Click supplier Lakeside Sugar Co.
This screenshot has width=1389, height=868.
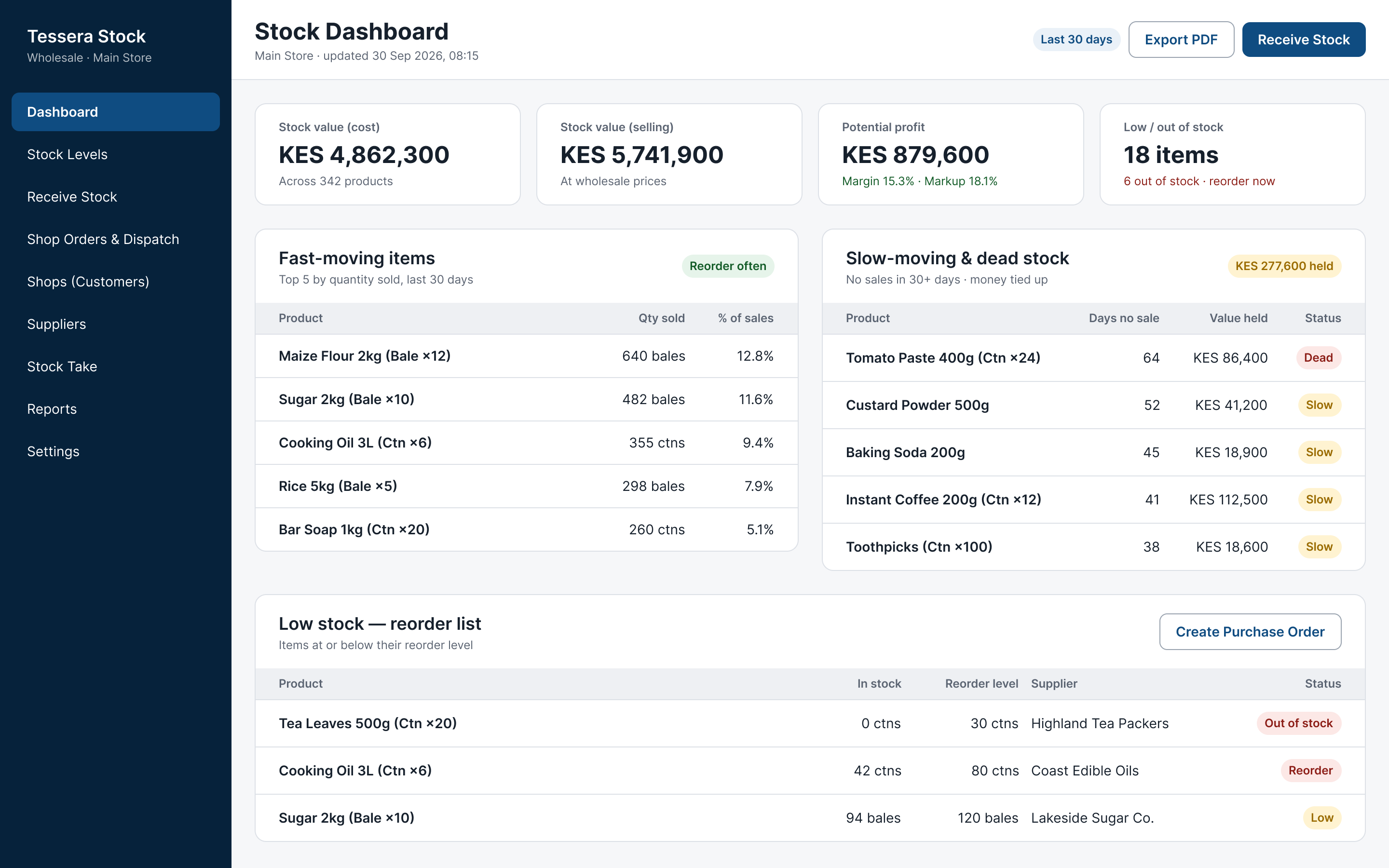[1092, 818]
